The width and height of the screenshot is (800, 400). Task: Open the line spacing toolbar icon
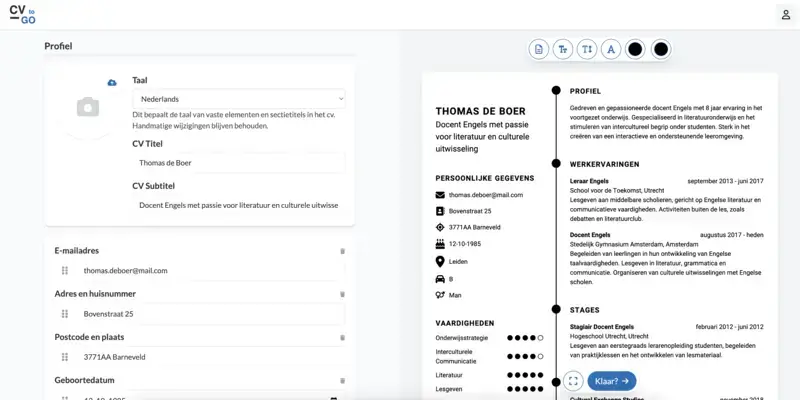click(x=587, y=49)
